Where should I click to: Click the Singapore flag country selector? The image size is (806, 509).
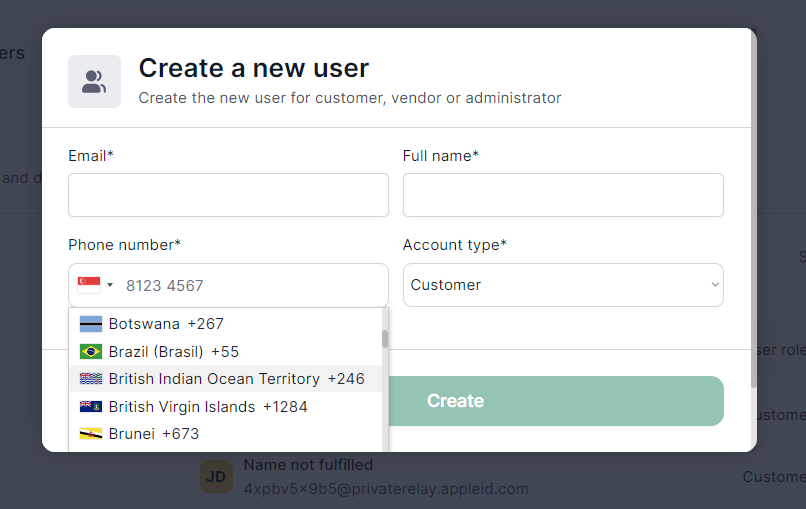coord(89,285)
